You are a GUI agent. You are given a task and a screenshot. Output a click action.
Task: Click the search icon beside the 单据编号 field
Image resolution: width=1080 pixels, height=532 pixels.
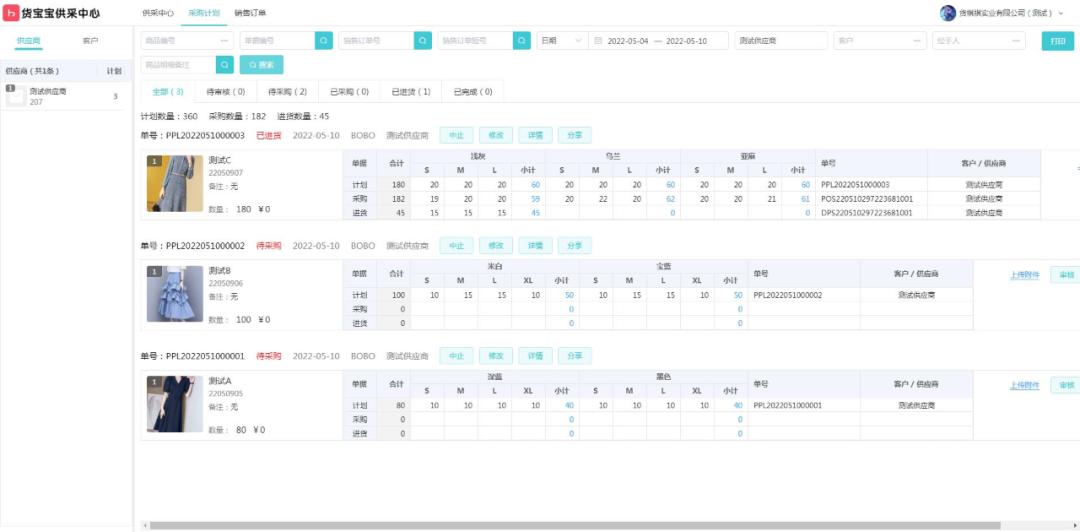coord(324,41)
